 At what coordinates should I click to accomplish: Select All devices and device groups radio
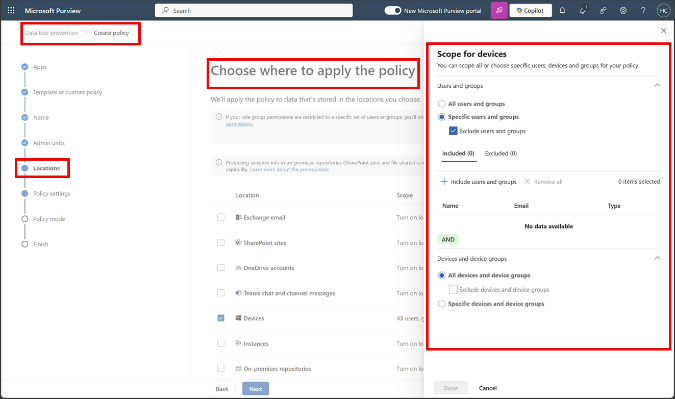[x=441, y=275]
